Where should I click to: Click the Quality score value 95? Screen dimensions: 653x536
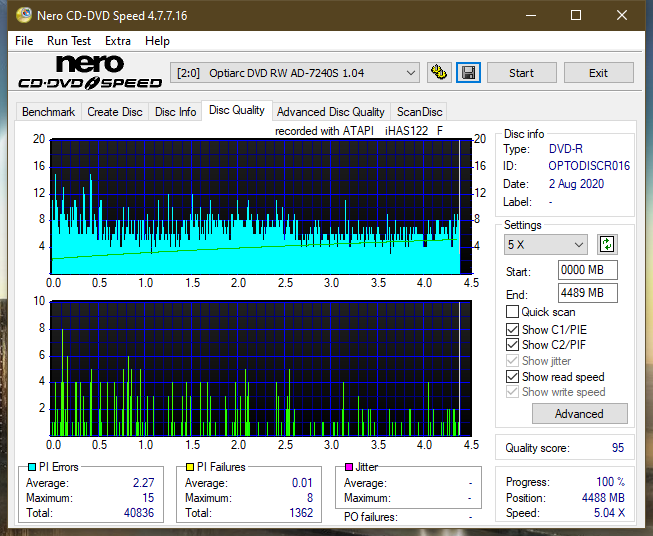(x=618, y=448)
